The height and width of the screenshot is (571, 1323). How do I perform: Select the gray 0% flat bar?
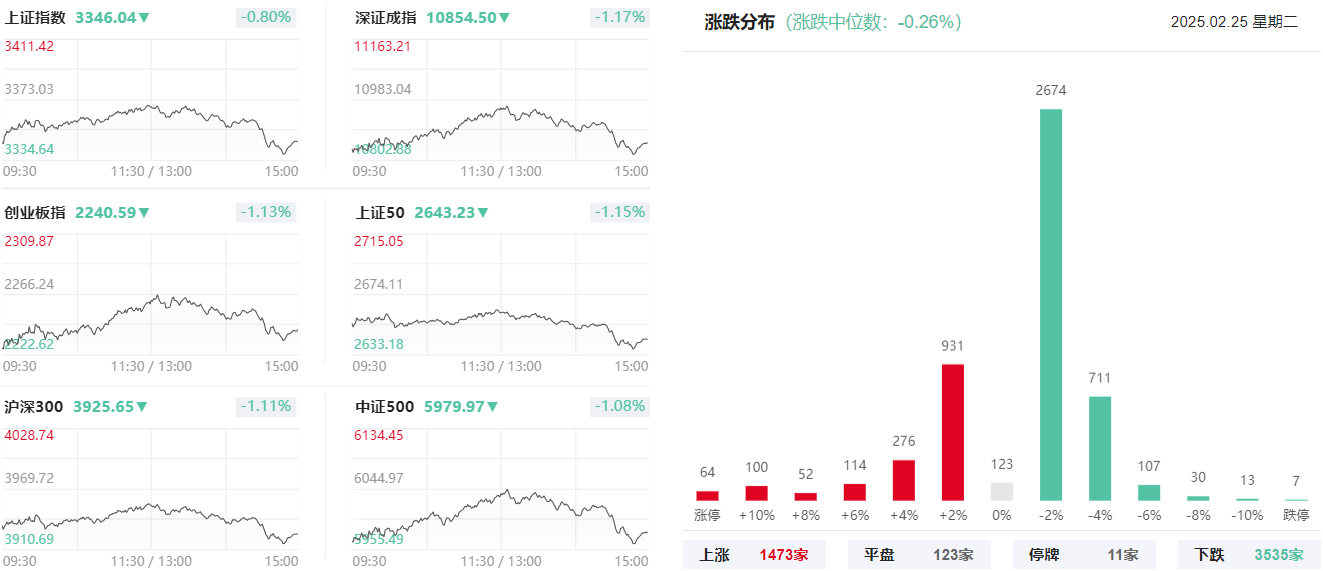coord(1002,491)
